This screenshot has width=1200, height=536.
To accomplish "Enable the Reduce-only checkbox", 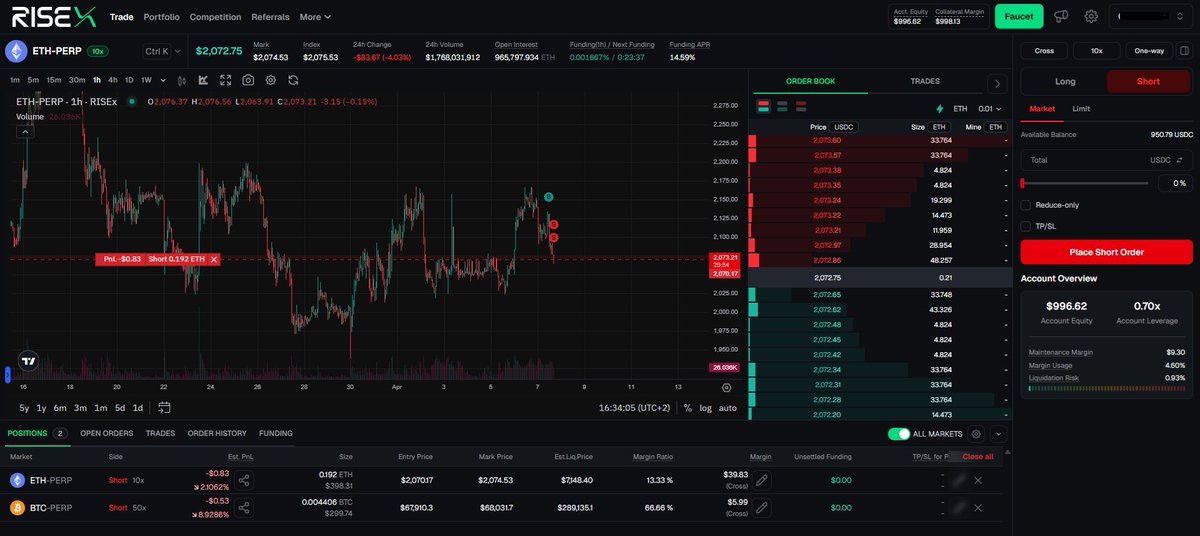I will (x=1026, y=205).
